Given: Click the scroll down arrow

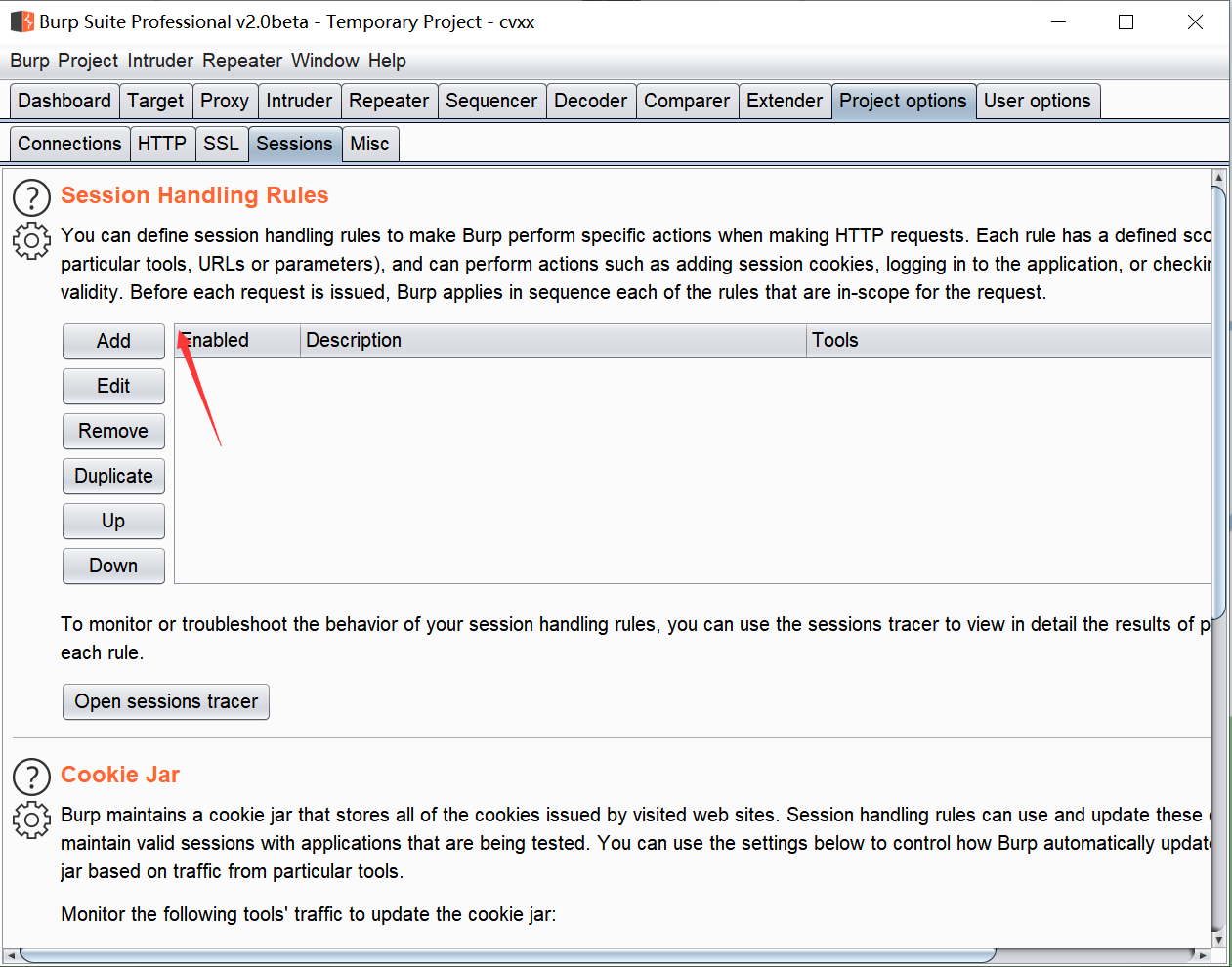Looking at the screenshot, I should click(x=1218, y=939).
